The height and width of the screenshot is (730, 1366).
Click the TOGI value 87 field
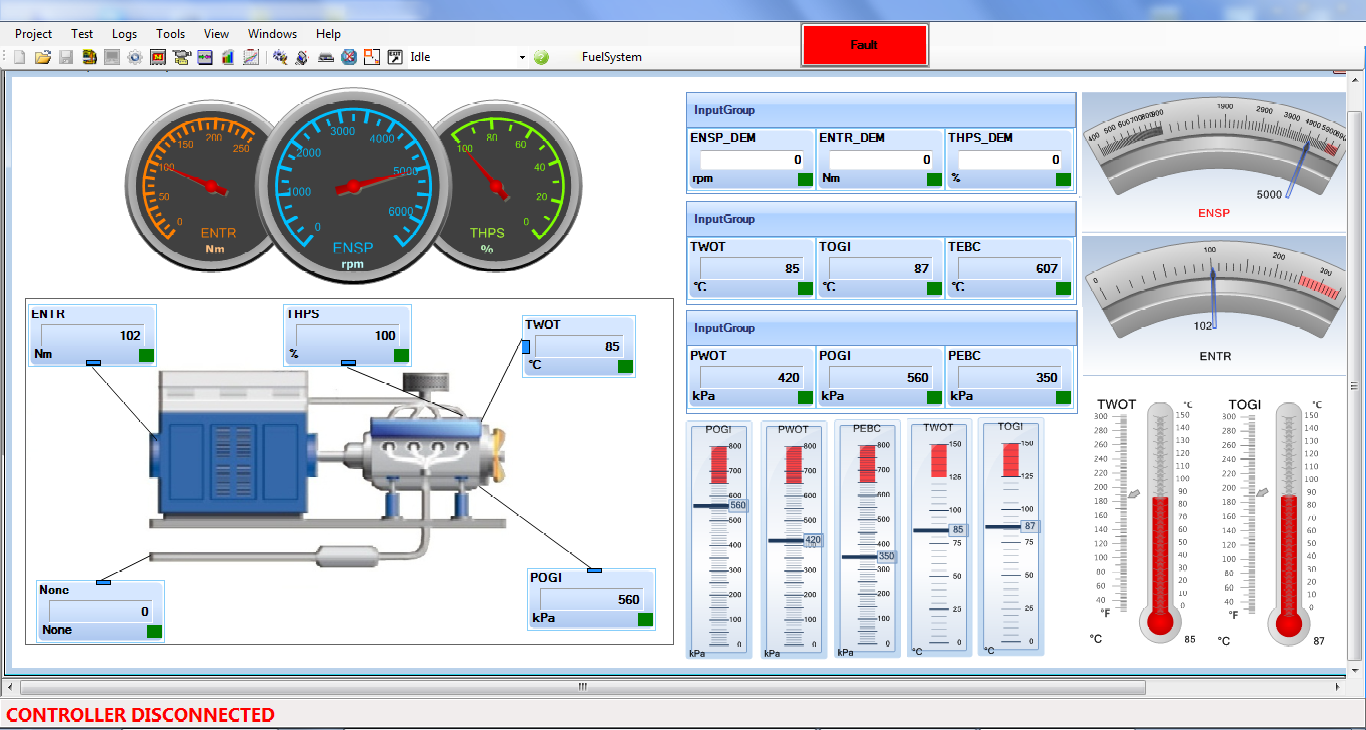[x=881, y=268]
